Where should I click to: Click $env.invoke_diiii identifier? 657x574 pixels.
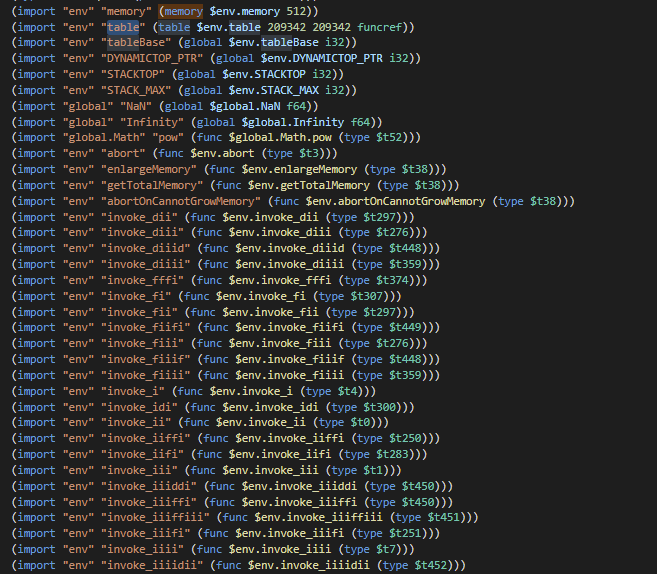click(x=290, y=265)
